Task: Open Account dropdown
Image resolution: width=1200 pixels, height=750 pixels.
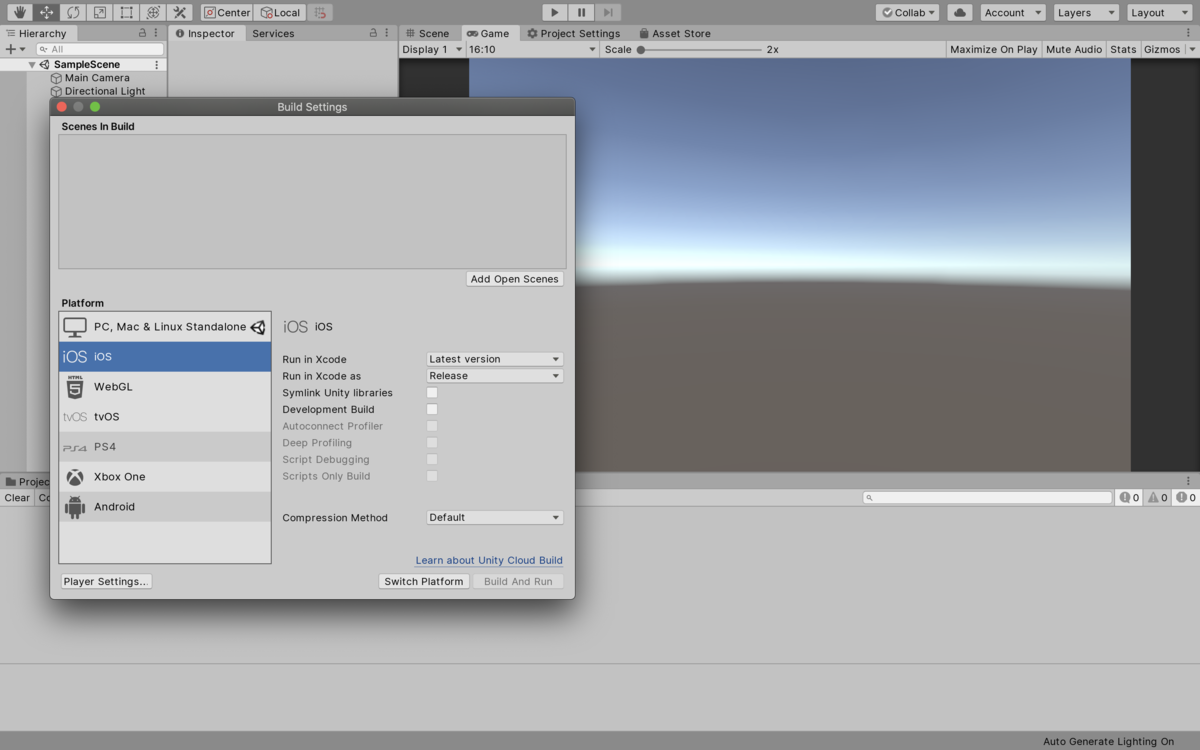Action: (x=1013, y=13)
